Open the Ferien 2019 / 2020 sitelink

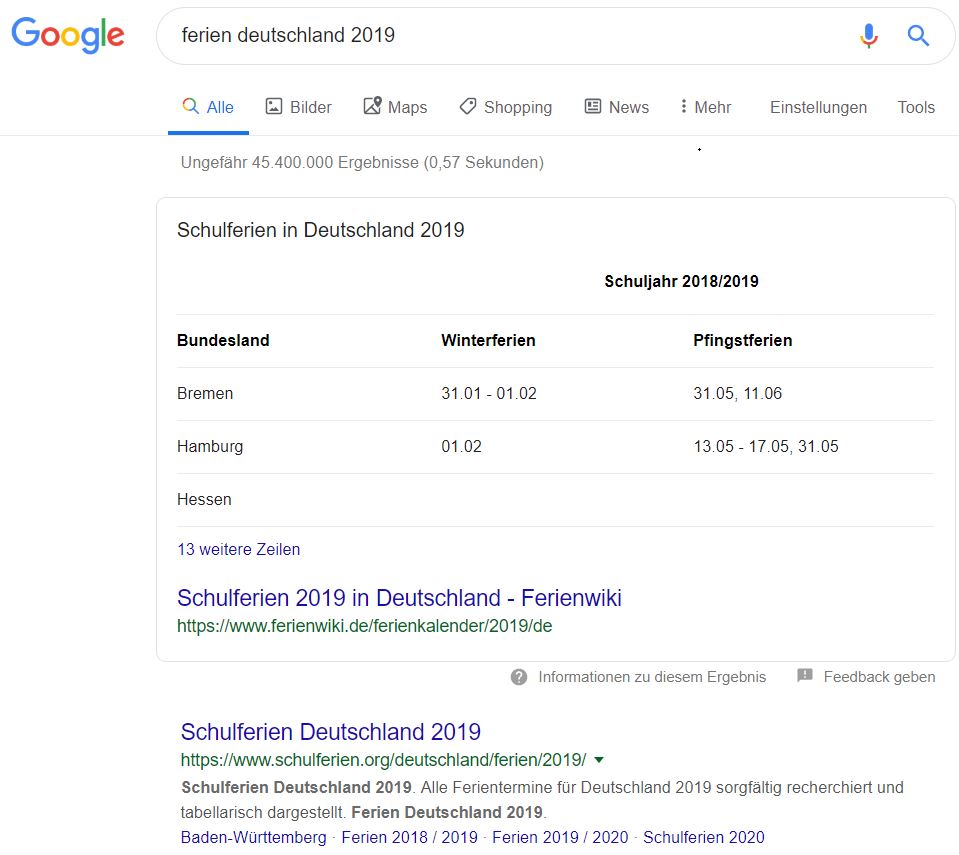pos(561,837)
